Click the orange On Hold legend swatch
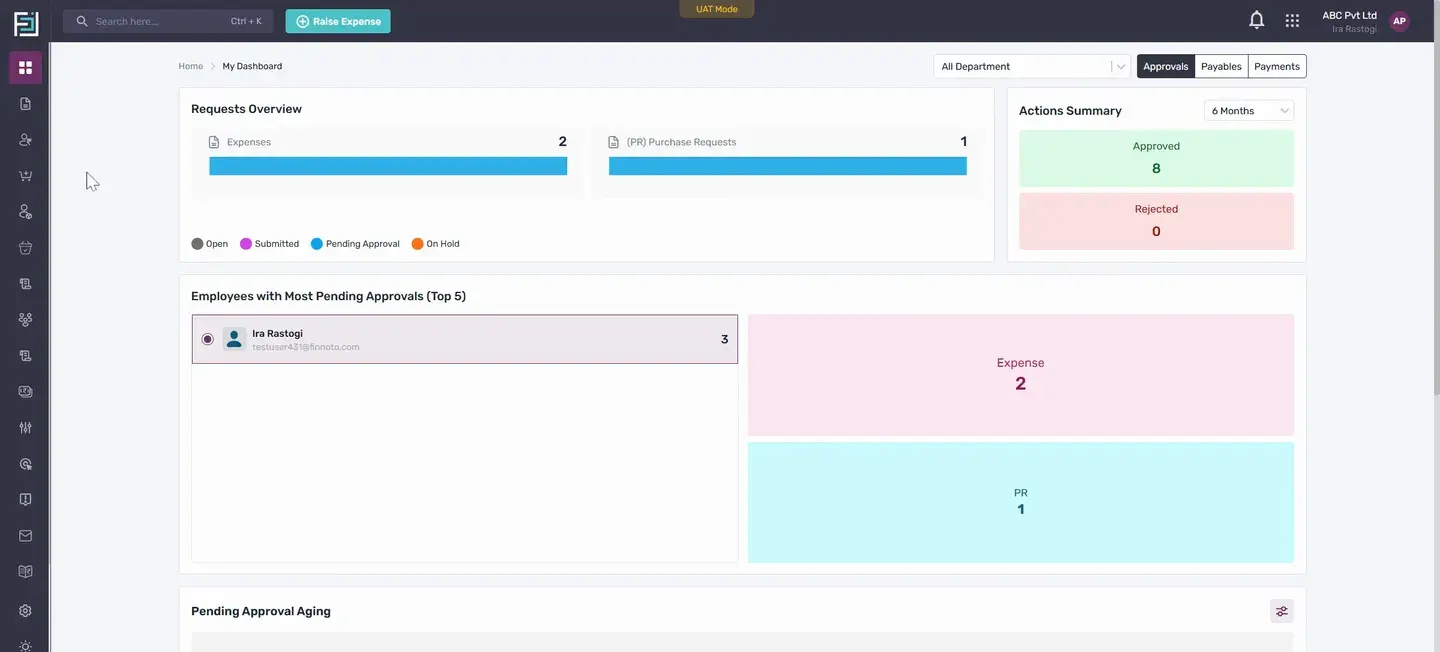This screenshot has width=1440, height=652. click(x=418, y=244)
